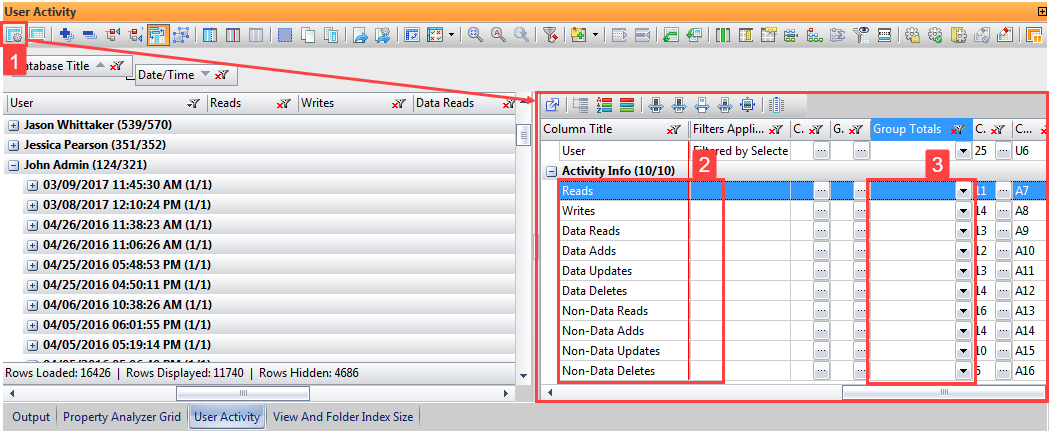Click the Date/Time grouping chip

(187, 75)
